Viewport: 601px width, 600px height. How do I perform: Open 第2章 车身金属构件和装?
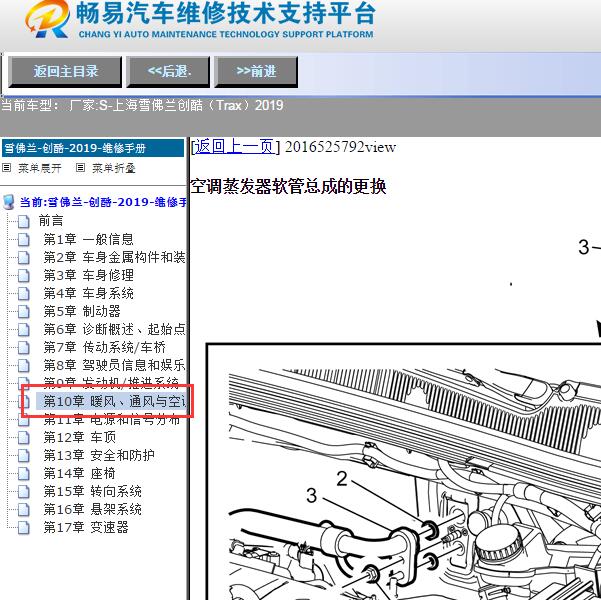pos(114,257)
